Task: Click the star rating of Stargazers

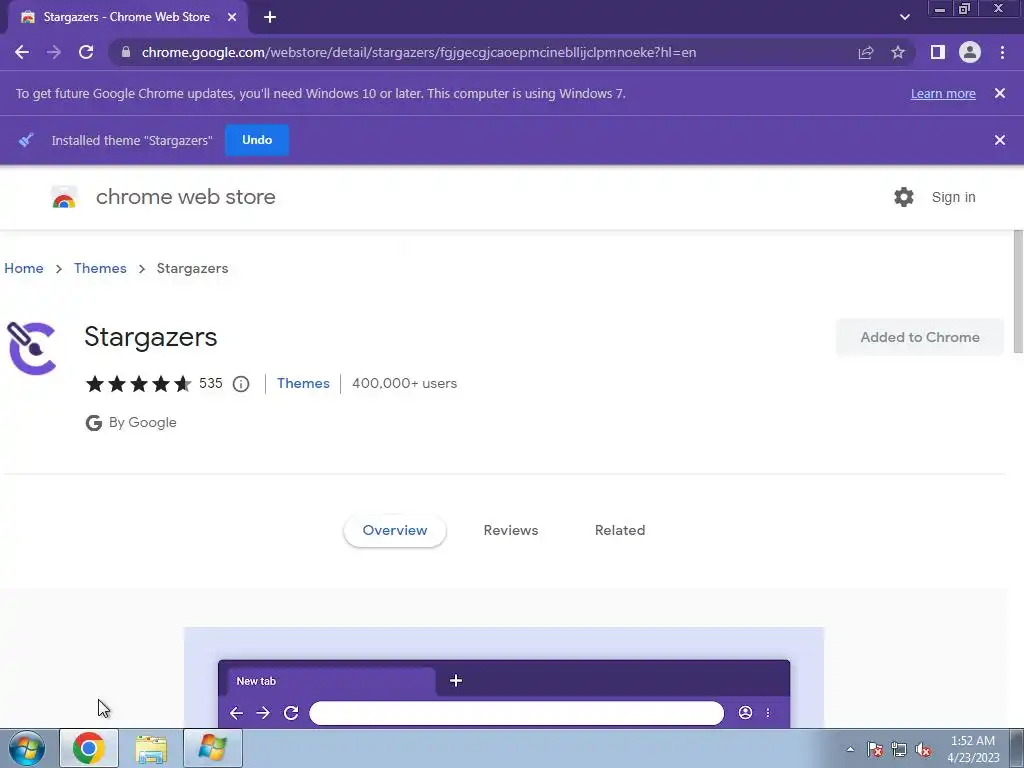Action: [138, 383]
